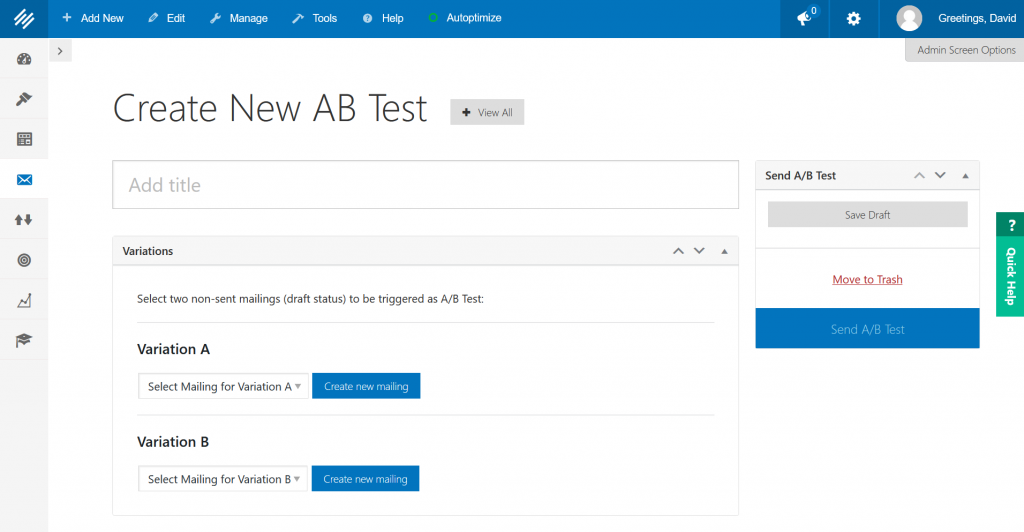Open the target bullseye icon in sidebar
This screenshot has width=1024, height=532.
point(24,260)
